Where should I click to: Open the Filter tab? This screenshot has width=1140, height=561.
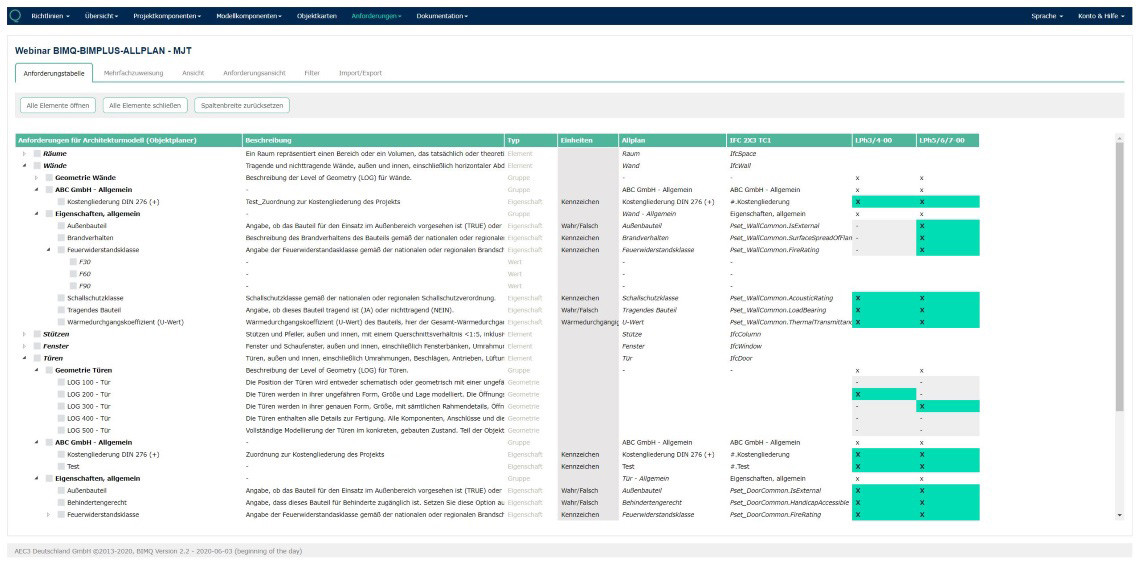312,73
